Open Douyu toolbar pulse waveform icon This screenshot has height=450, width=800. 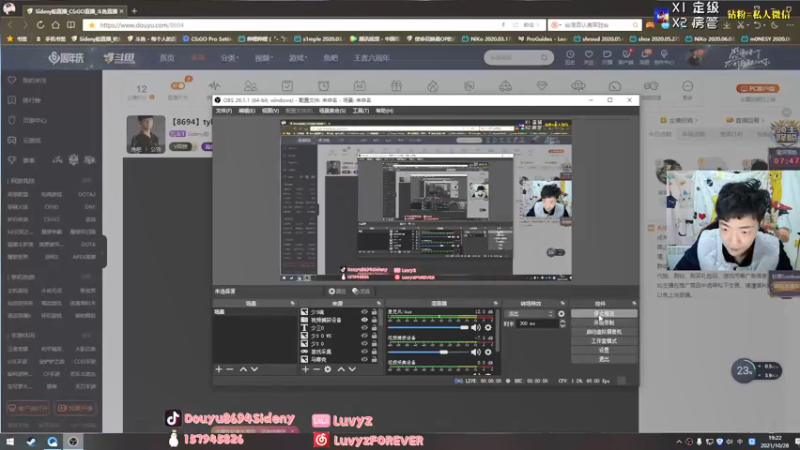coord(214,86)
